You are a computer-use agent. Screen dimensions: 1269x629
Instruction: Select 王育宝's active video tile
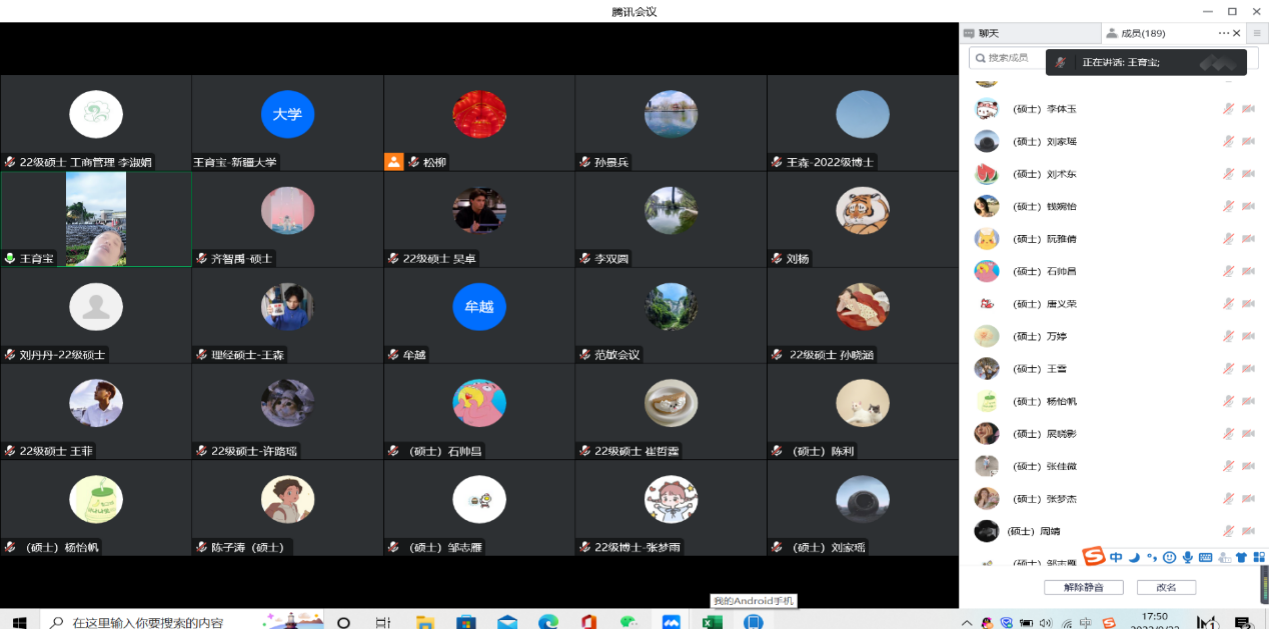96,218
